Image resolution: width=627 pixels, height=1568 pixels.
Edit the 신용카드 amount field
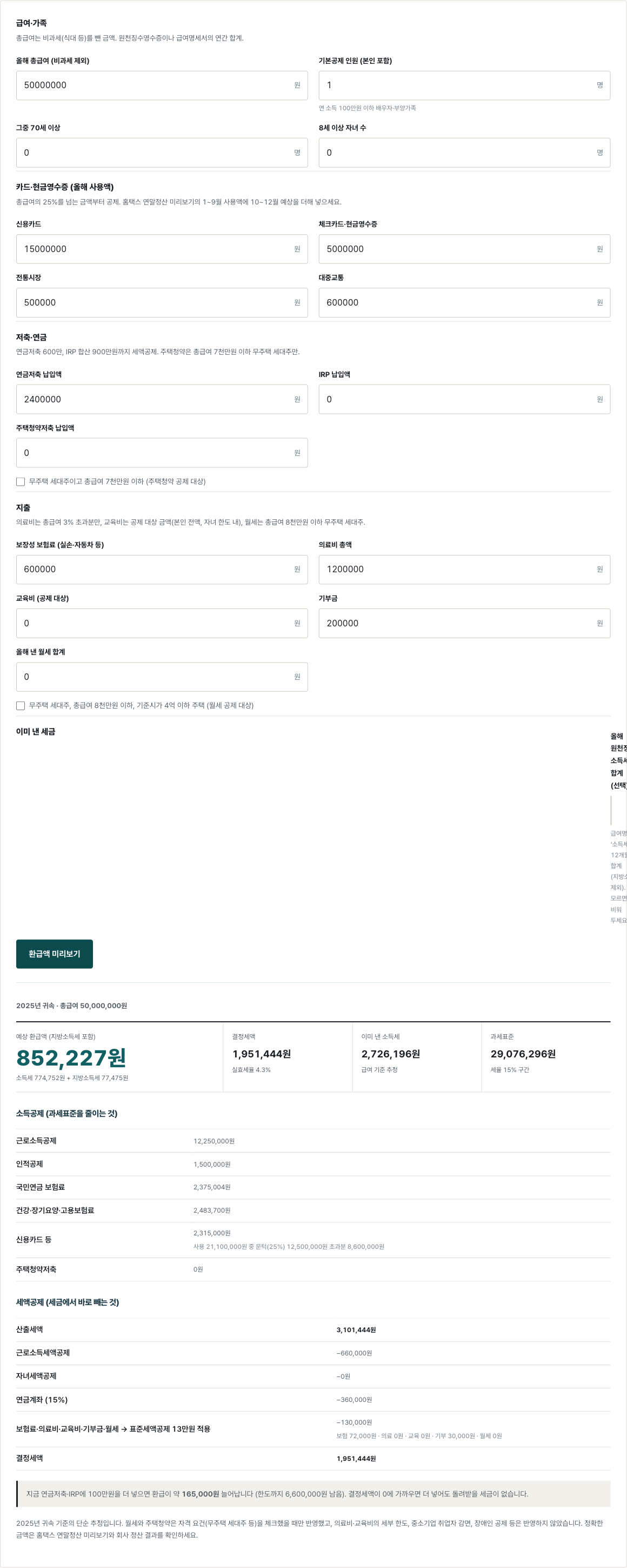162,249
